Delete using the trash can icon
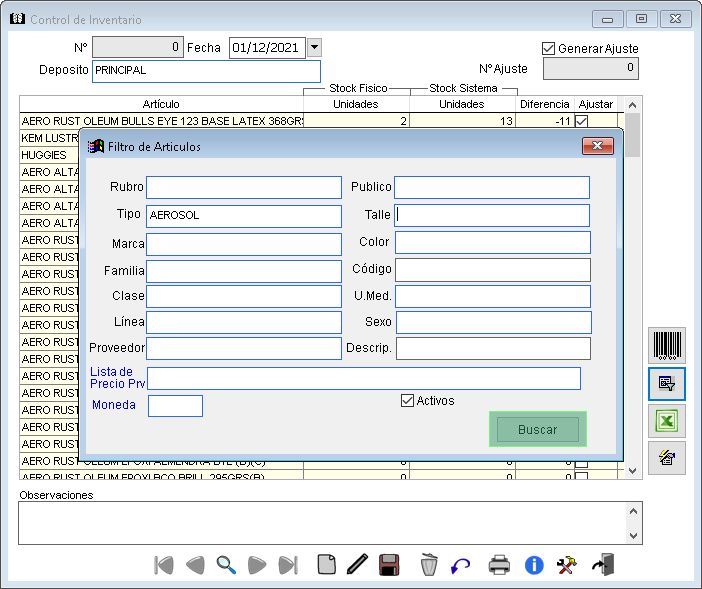702x589 pixels. (x=429, y=564)
